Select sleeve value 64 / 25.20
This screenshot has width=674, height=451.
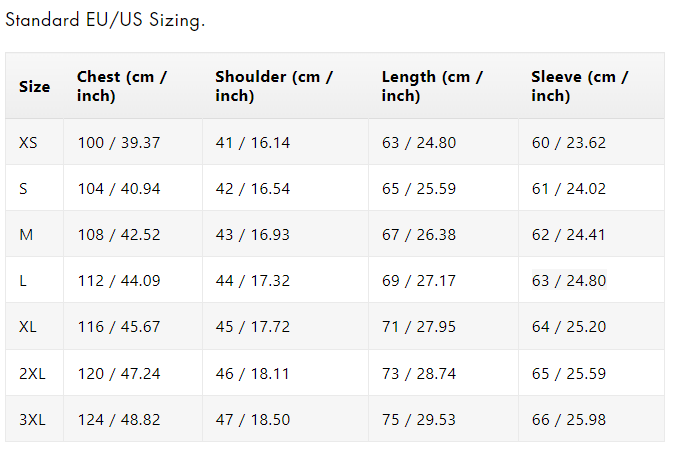pyautogui.click(x=569, y=327)
